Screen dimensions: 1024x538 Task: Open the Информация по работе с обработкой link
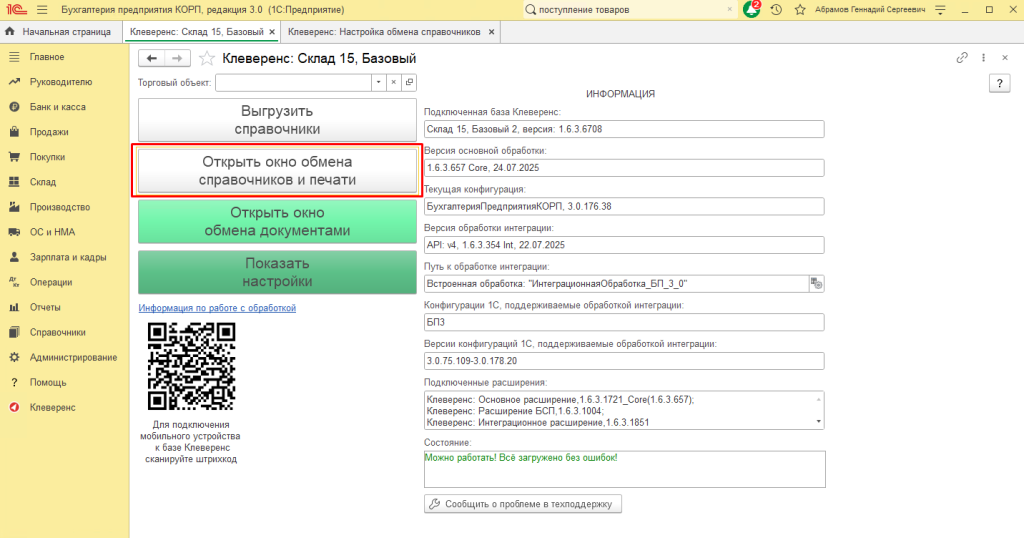coord(217,308)
